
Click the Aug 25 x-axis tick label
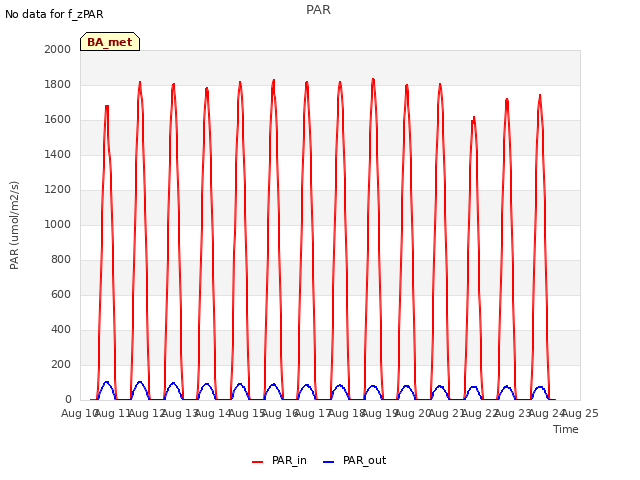(580, 413)
